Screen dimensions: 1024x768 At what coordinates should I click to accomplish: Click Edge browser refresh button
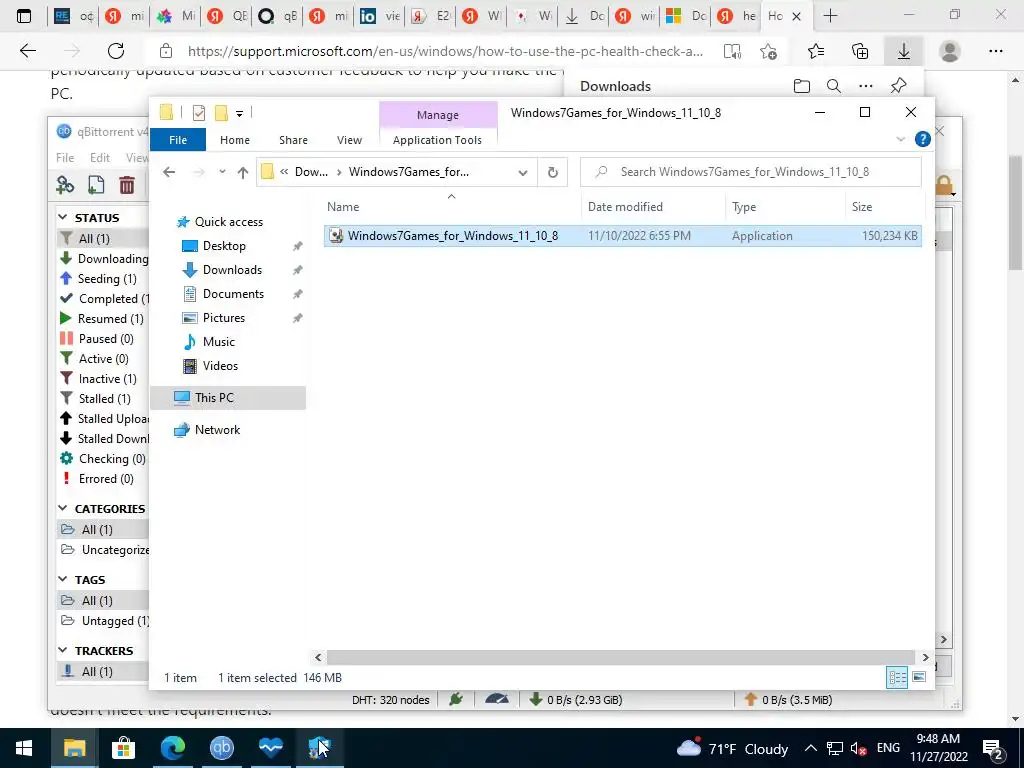[x=116, y=51]
